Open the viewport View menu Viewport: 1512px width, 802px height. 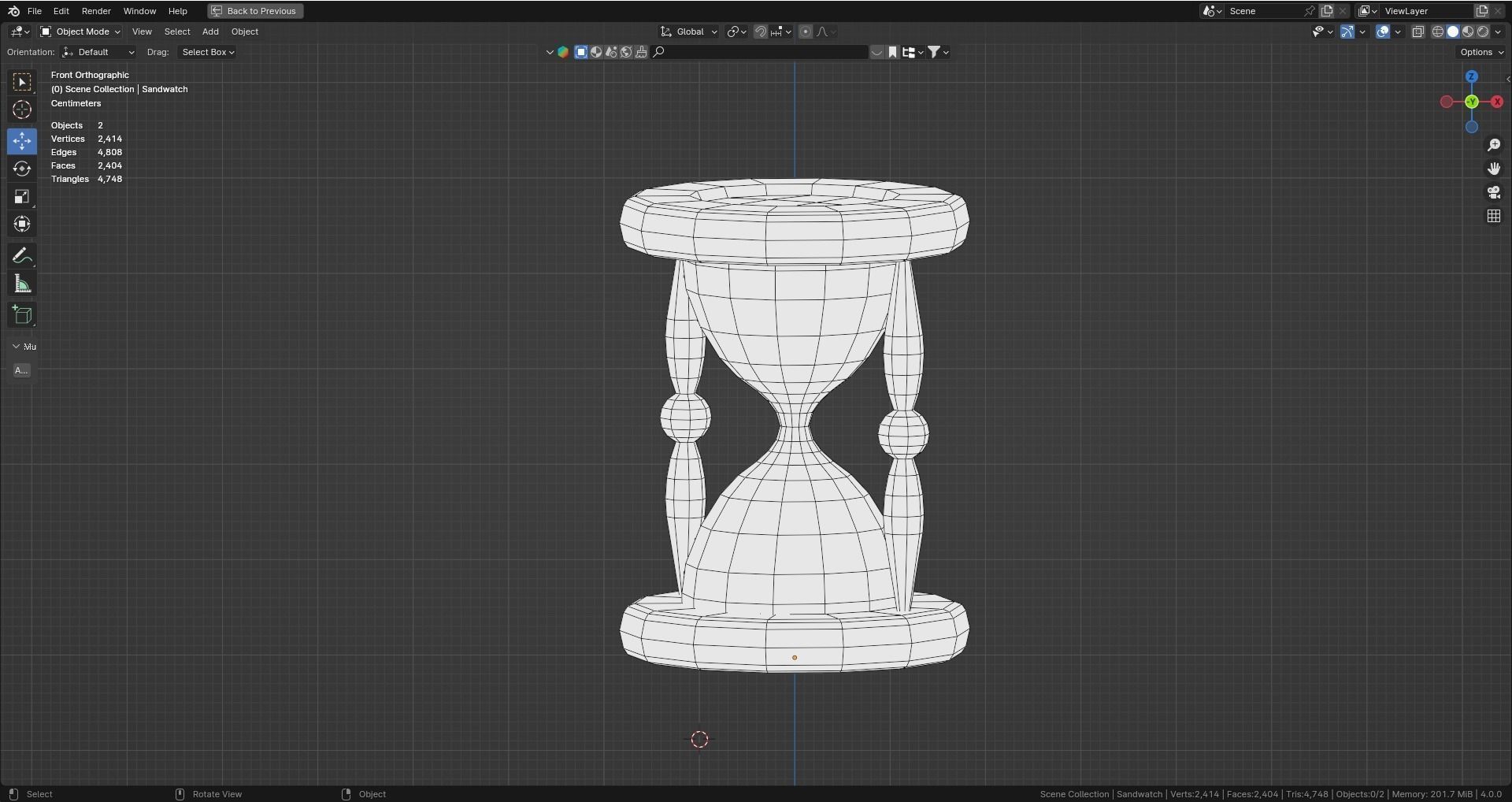142,32
